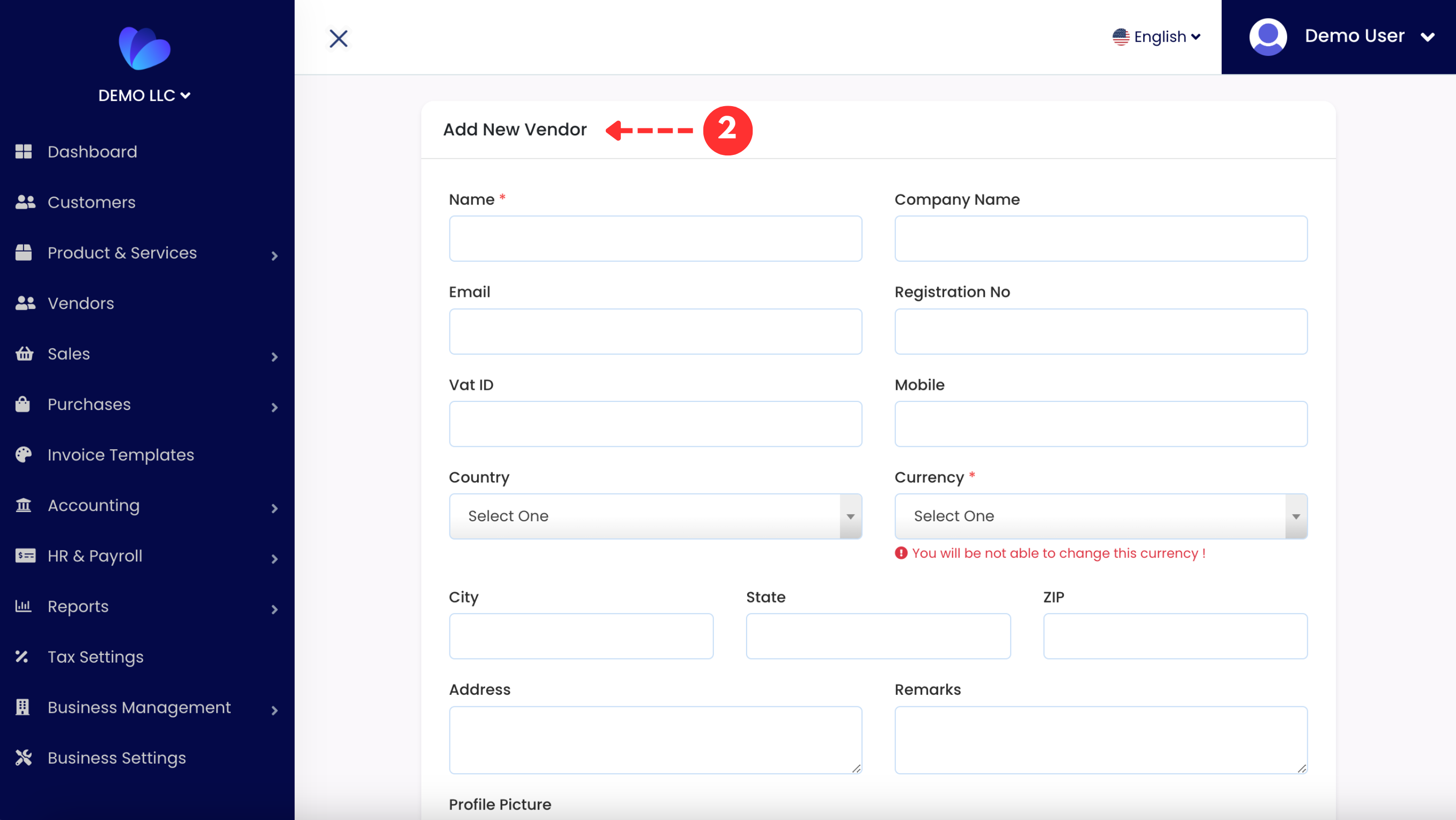Viewport: 1456px width, 820px height.
Task: Click the Business Settings tools icon
Action: (x=24, y=757)
